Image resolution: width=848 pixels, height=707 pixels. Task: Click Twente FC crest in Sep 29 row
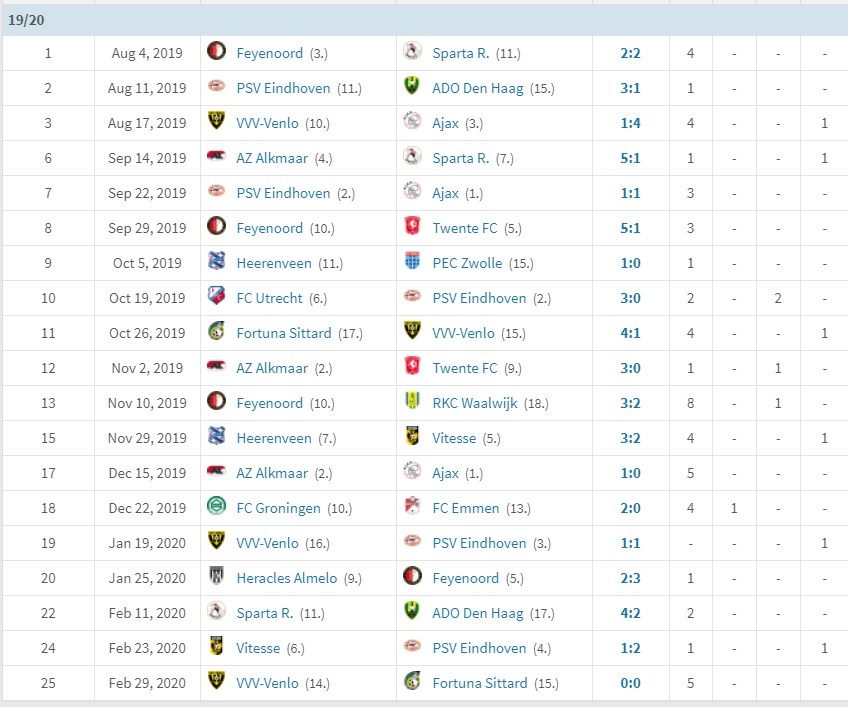click(x=412, y=227)
